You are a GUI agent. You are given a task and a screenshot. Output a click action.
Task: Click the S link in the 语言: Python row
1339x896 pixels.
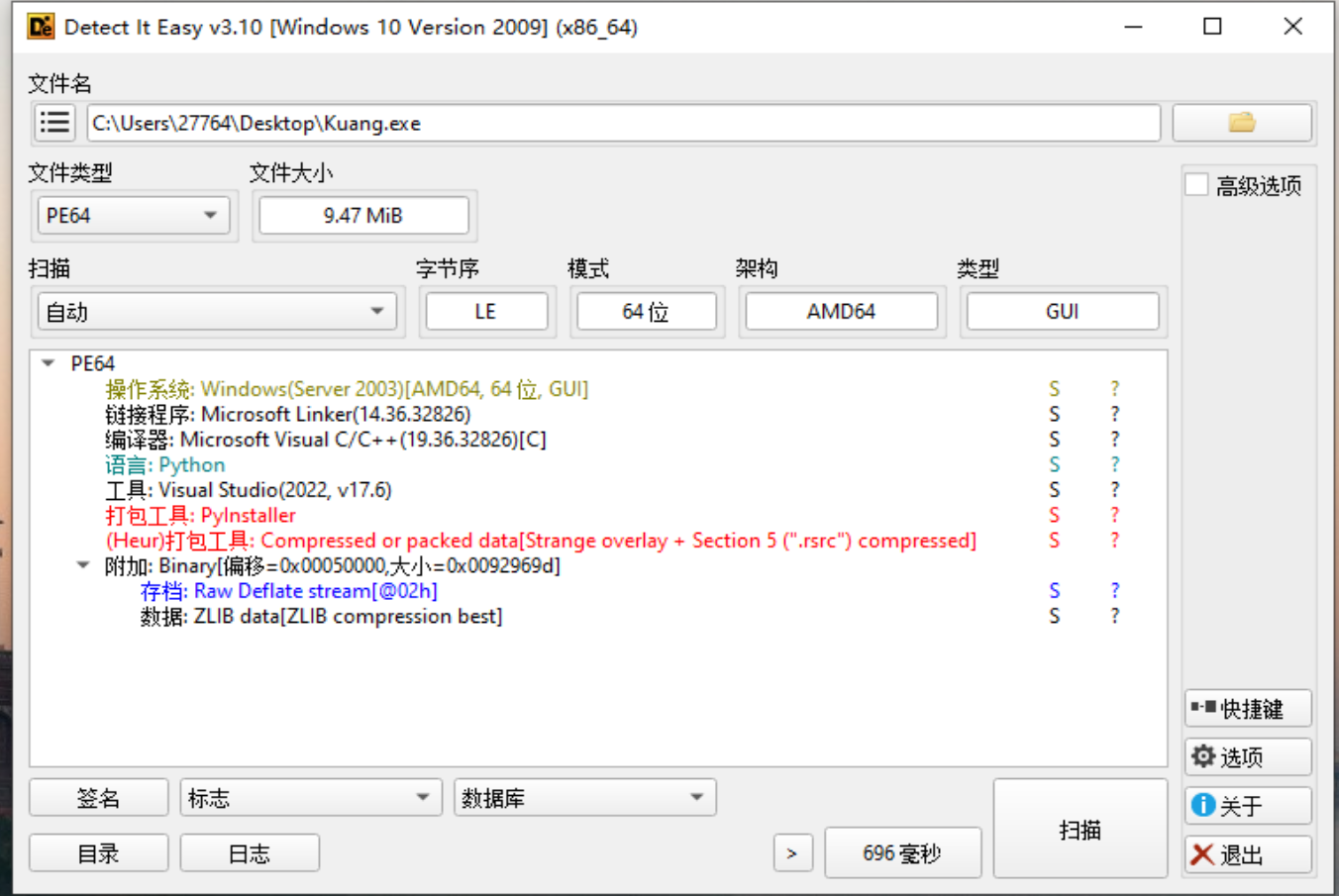click(x=1055, y=464)
